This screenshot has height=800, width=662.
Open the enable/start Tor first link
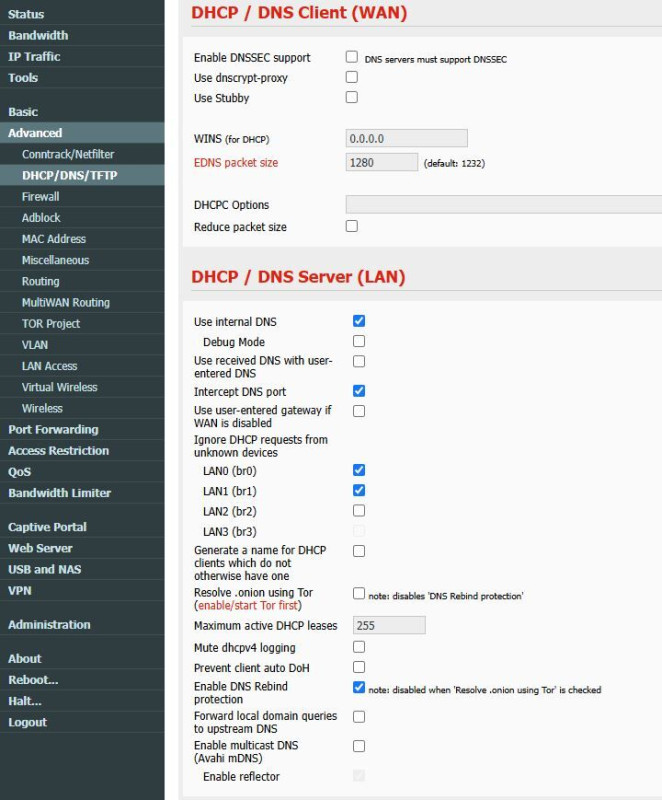coord(248,606)
